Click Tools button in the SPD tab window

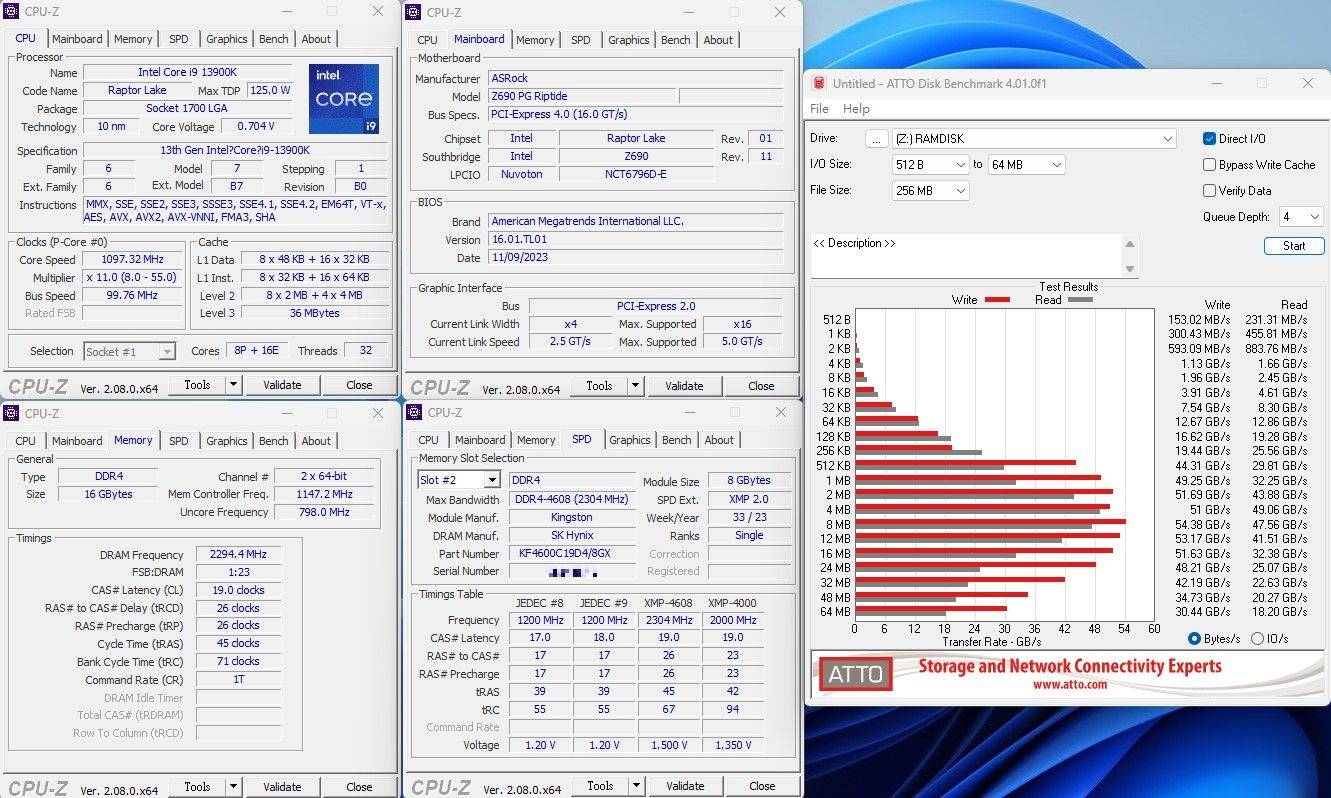[600, 786]
